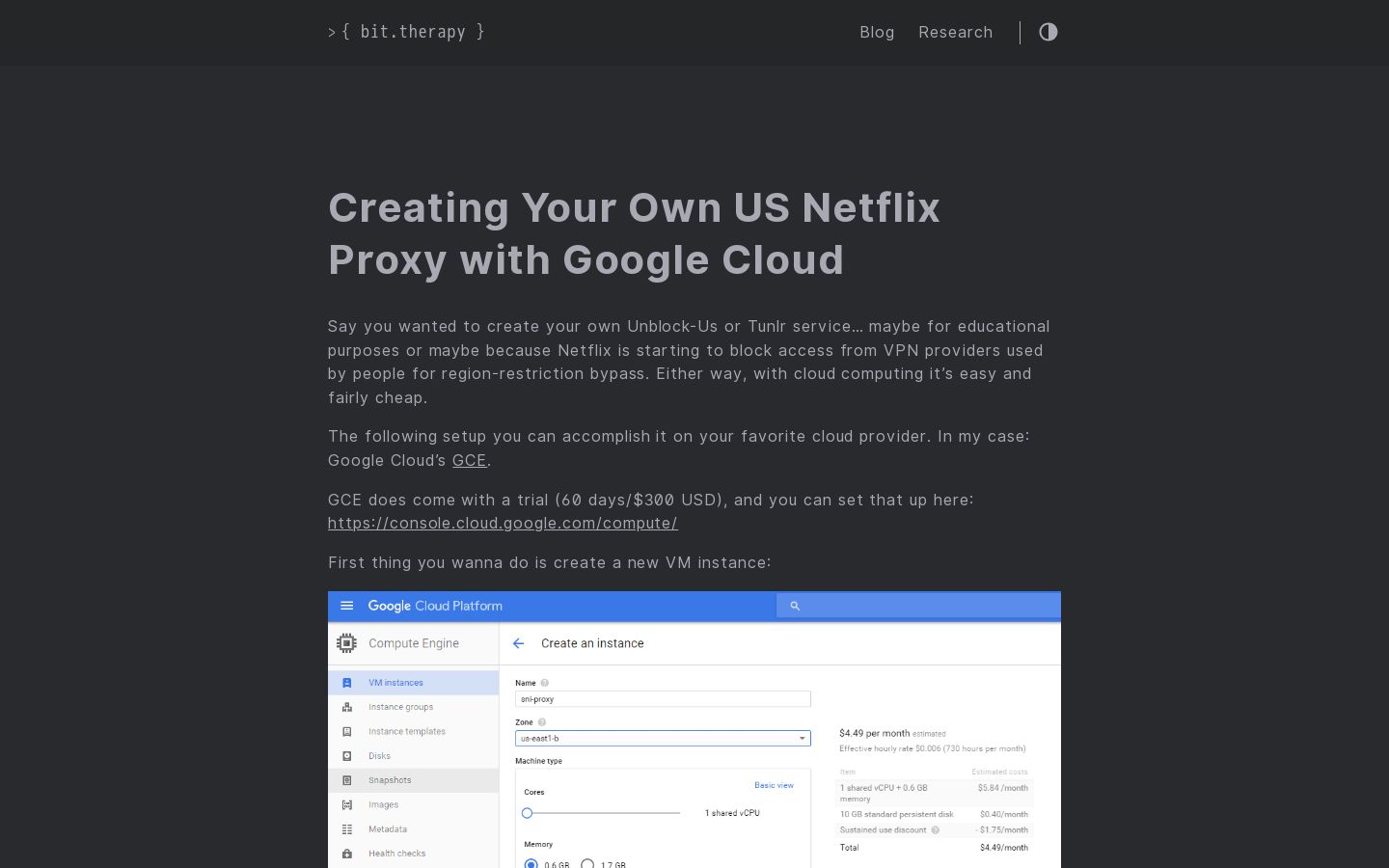
Task: Open the console.cloud.google.com/compute link
Action: point(503,523)
